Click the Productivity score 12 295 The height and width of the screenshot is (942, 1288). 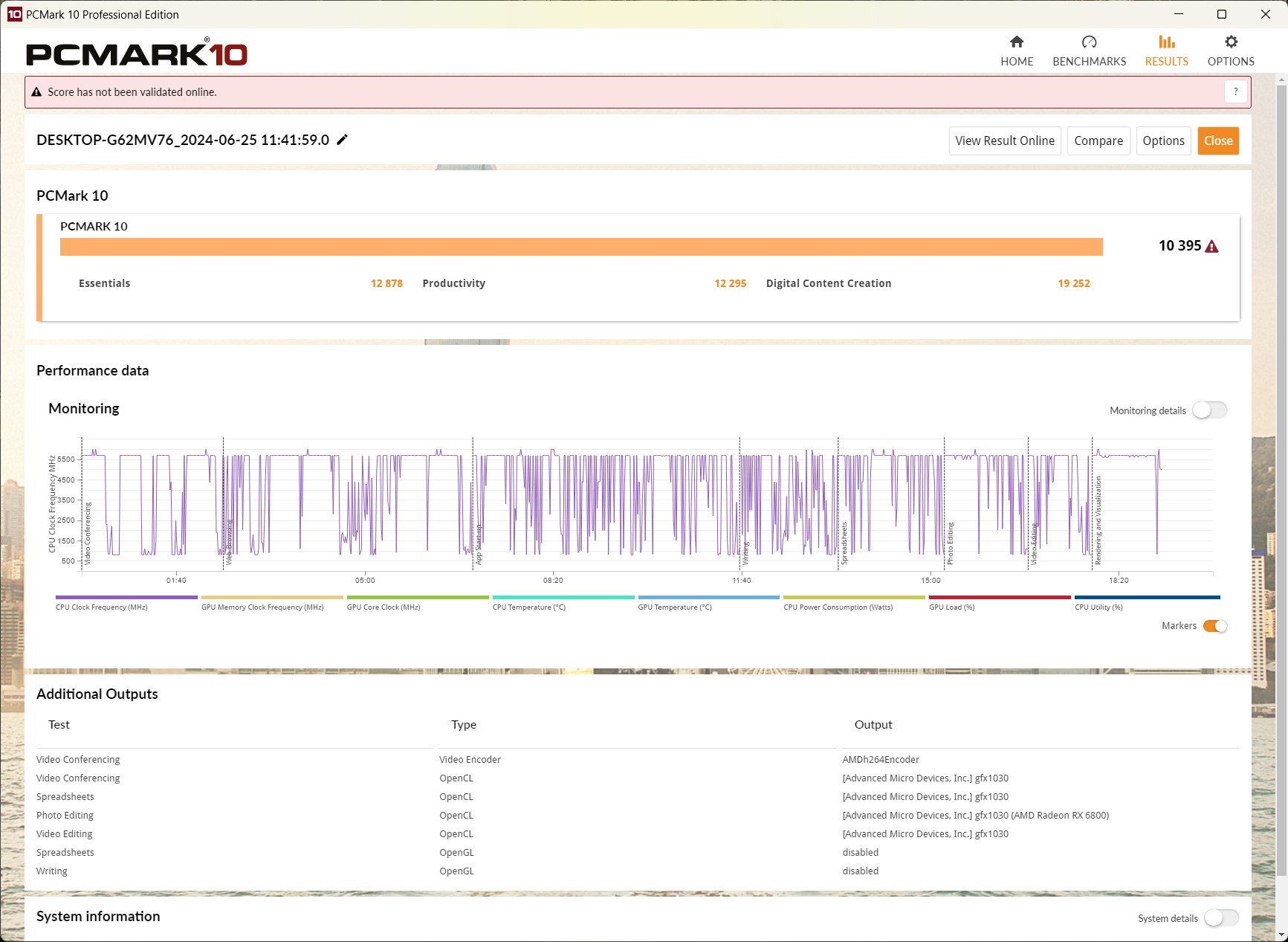[730, 283]
